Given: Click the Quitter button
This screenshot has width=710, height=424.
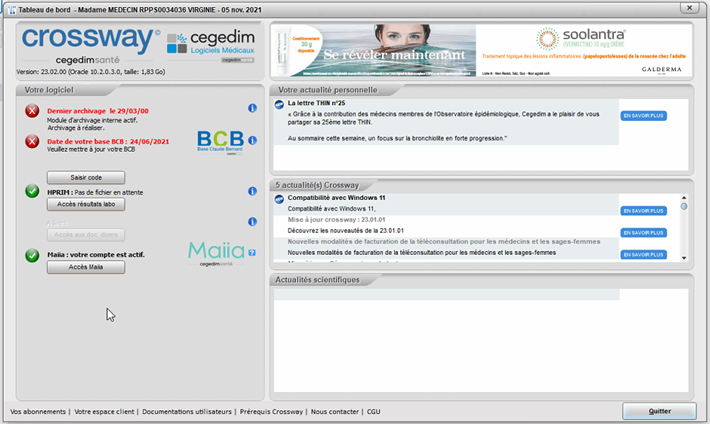Looking at the screenshot, I should coord(659,411).
